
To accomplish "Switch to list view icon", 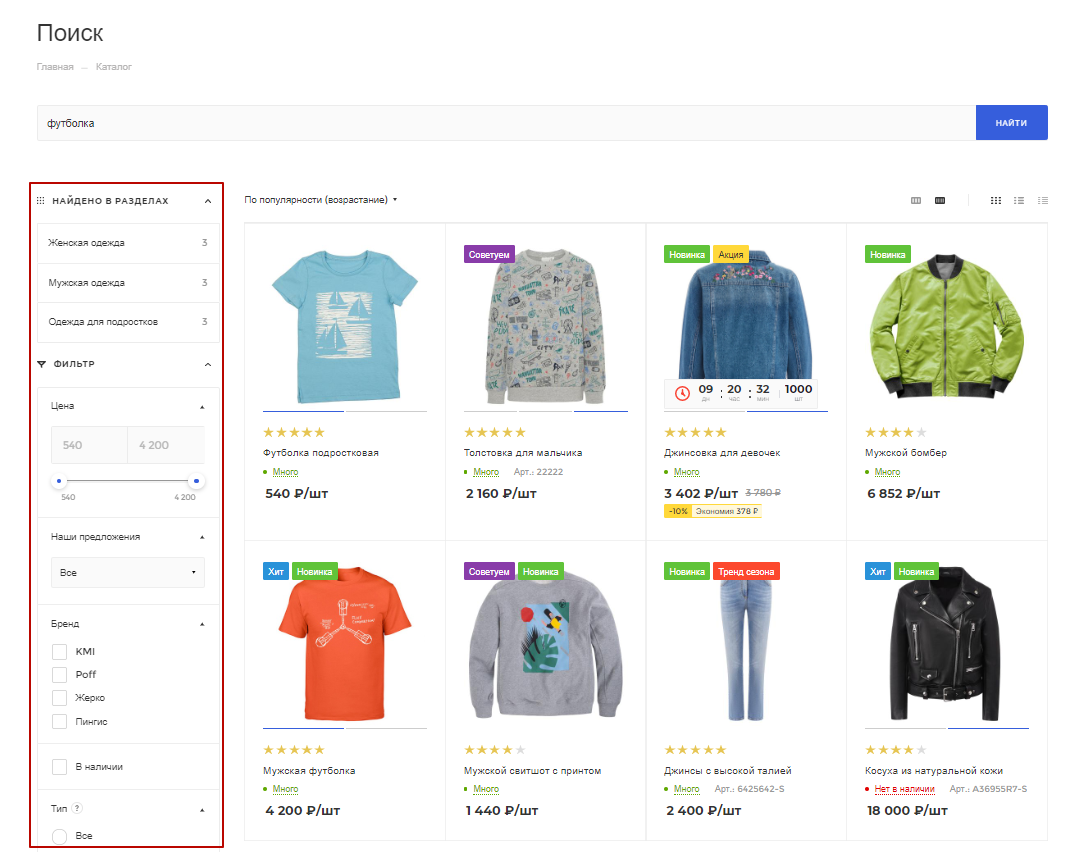I will (x=1018, y=200).
